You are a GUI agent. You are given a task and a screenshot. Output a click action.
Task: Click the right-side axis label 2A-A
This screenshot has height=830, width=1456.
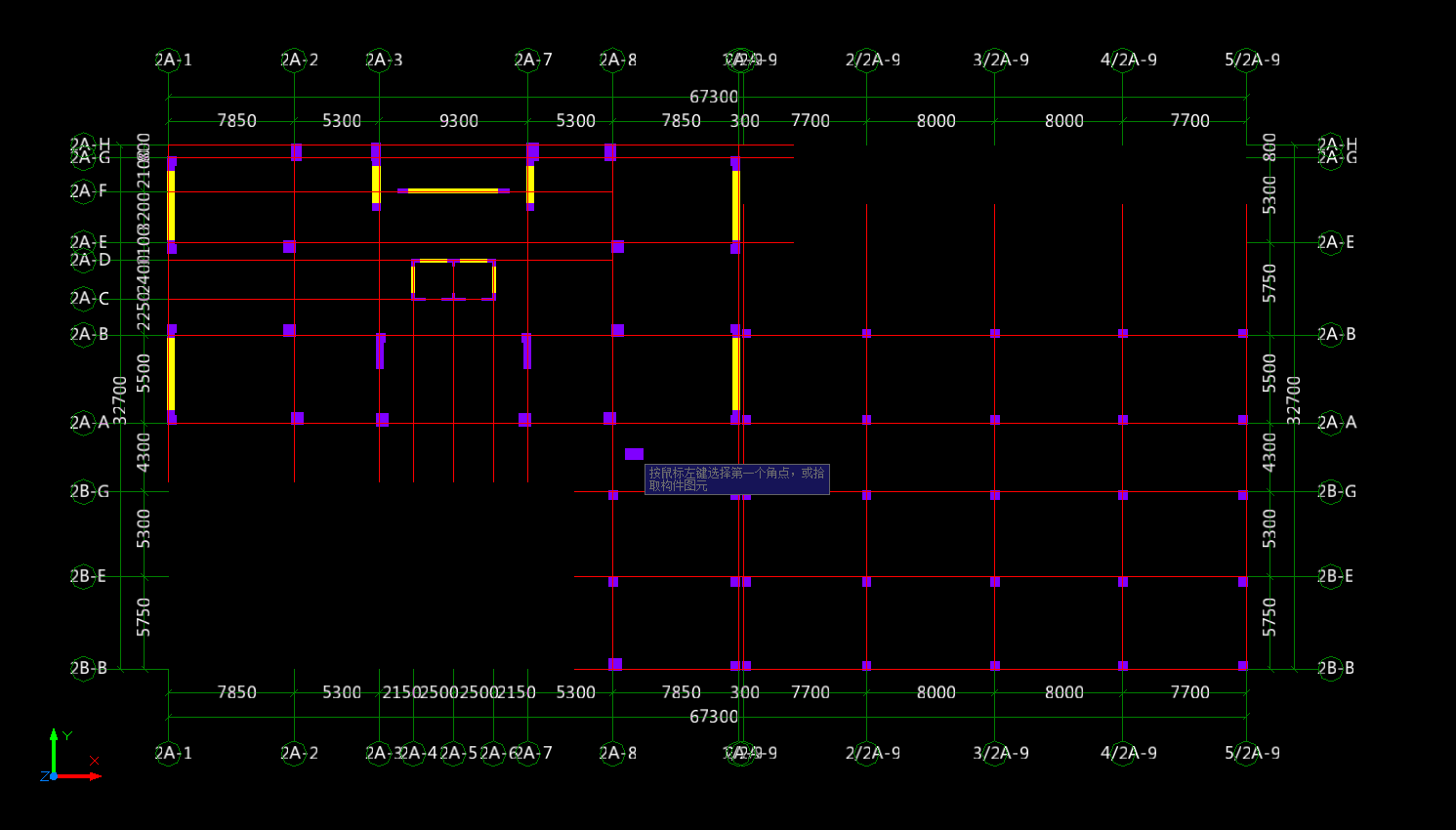point(1336,423)
